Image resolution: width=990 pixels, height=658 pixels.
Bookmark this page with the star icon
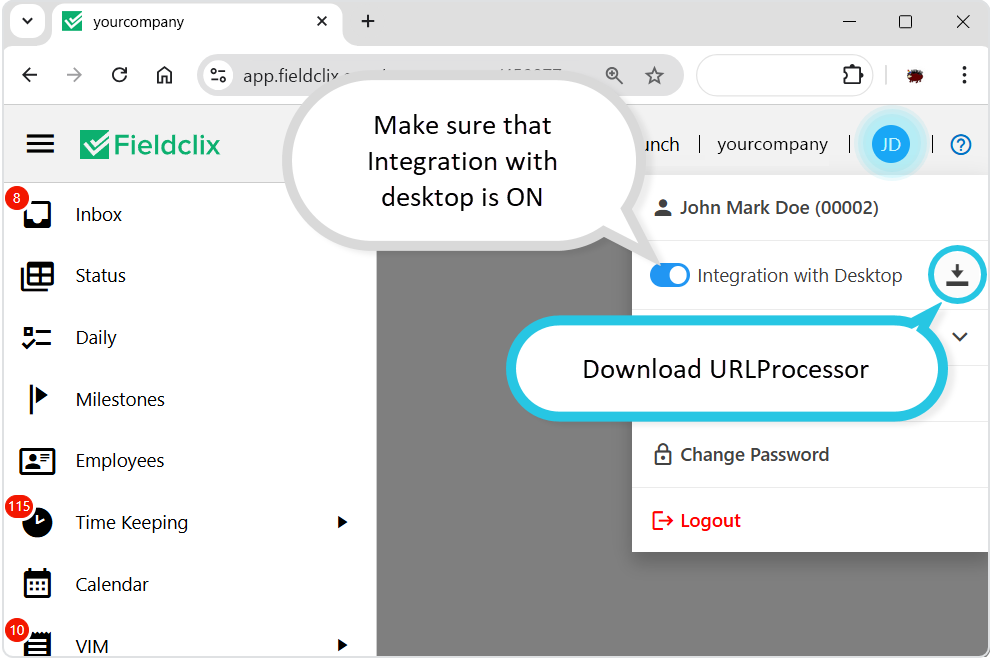(654, 76)
